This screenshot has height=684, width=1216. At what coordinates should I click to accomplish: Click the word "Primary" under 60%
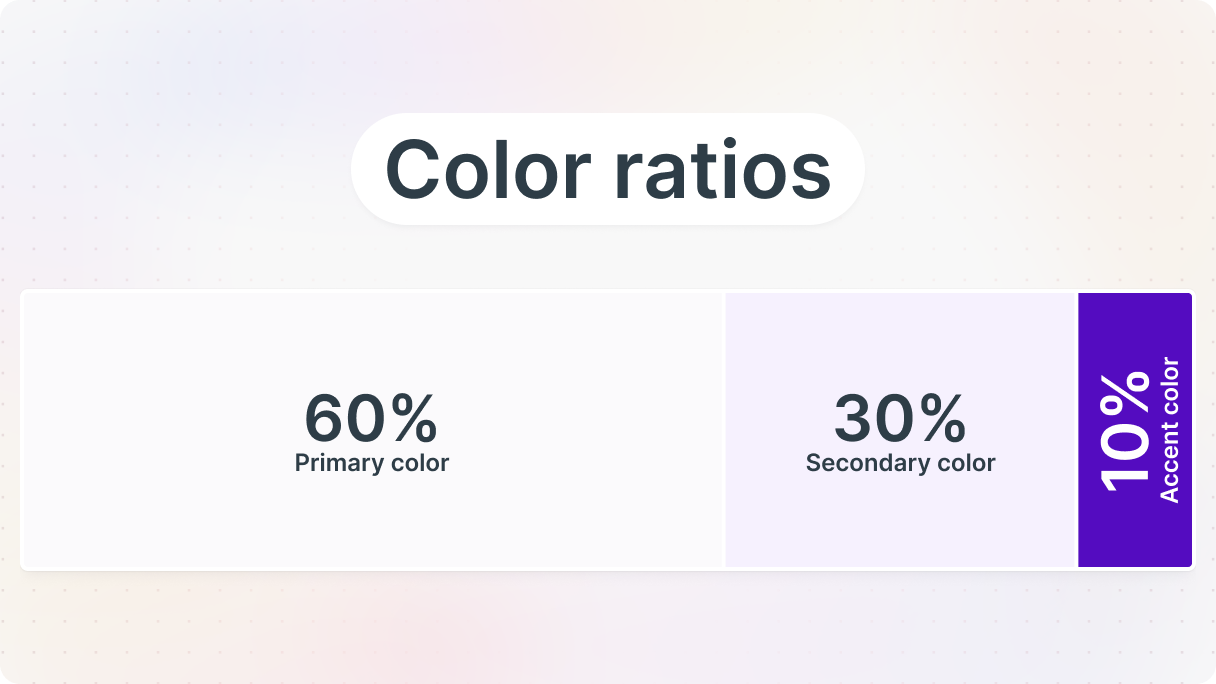[x=338, y=463]
